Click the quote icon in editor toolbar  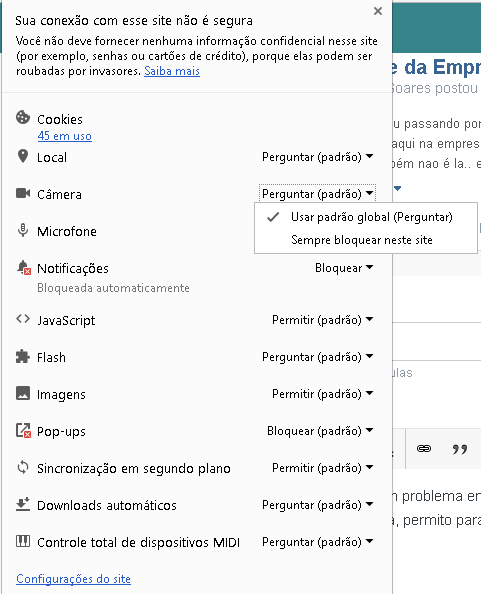click(x=460, y=449)
